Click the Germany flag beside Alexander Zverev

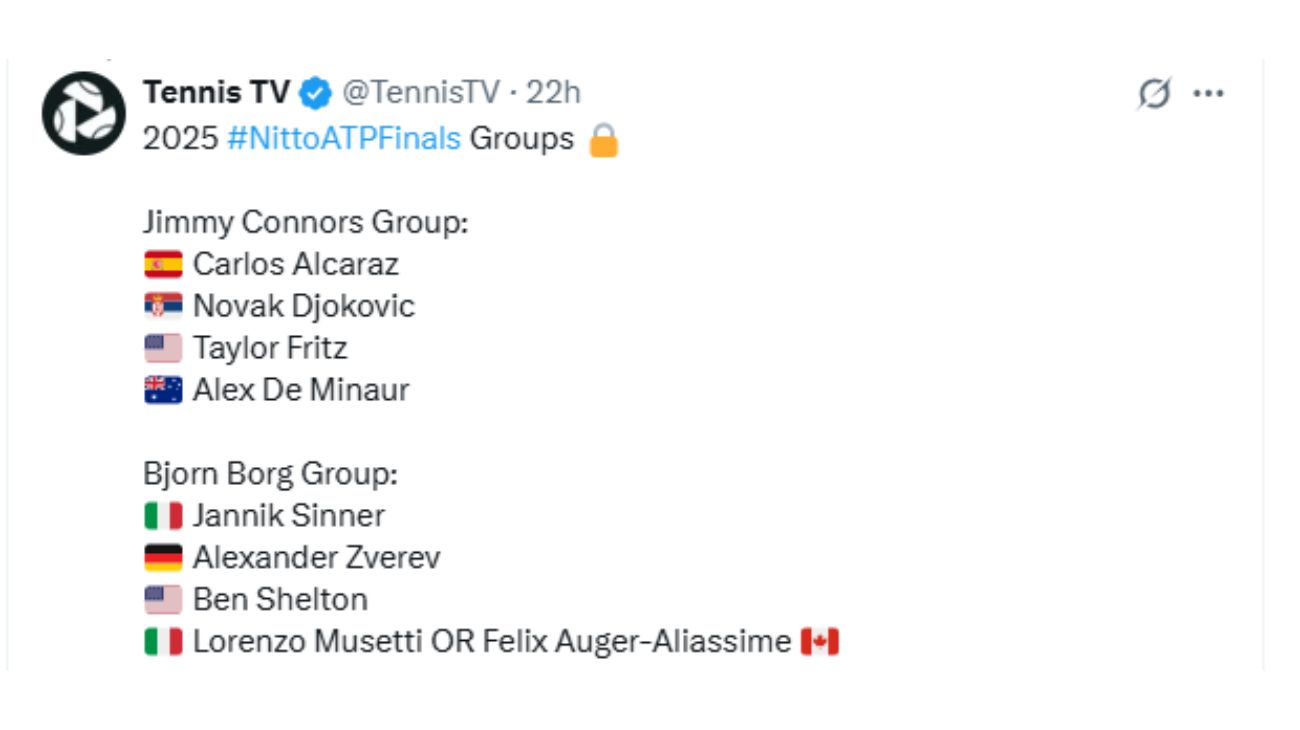[163, 558]
